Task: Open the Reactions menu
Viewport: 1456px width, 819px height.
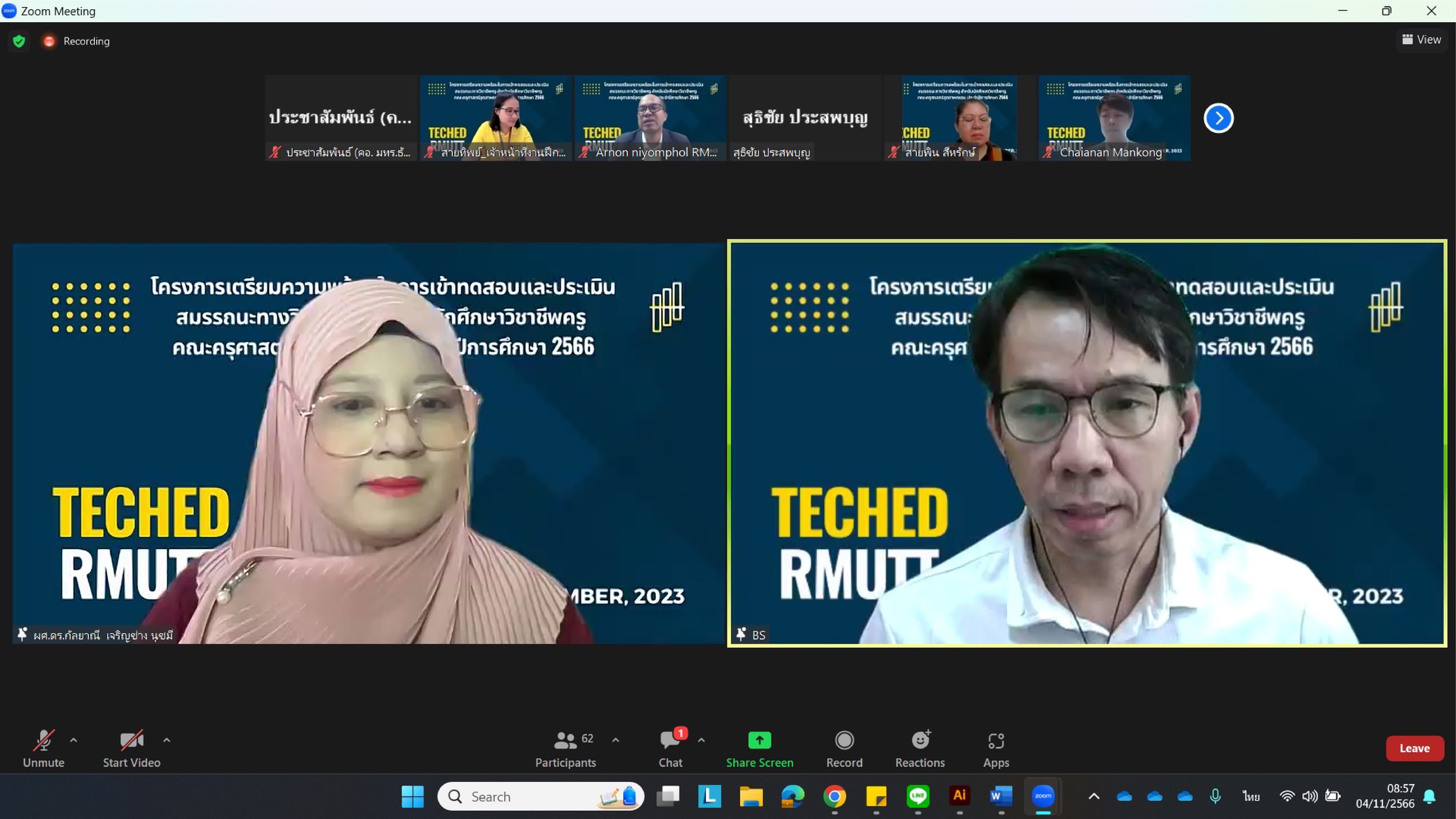Action: [x=920, y=749]
